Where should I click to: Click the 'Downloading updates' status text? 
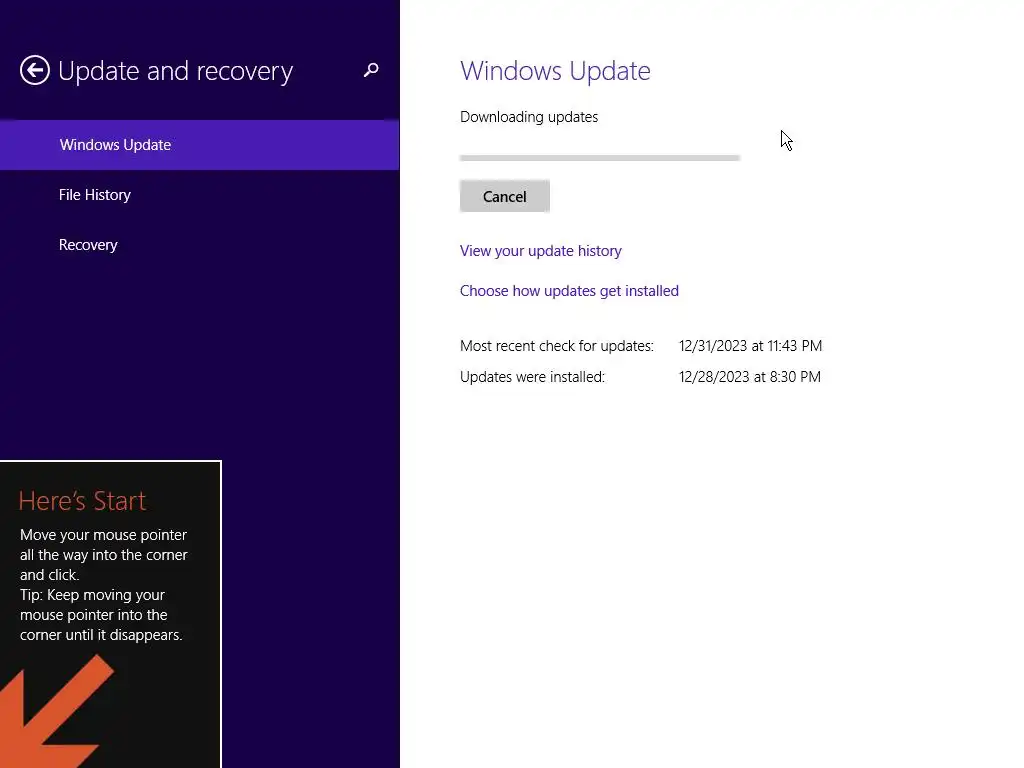coord(528,117)
